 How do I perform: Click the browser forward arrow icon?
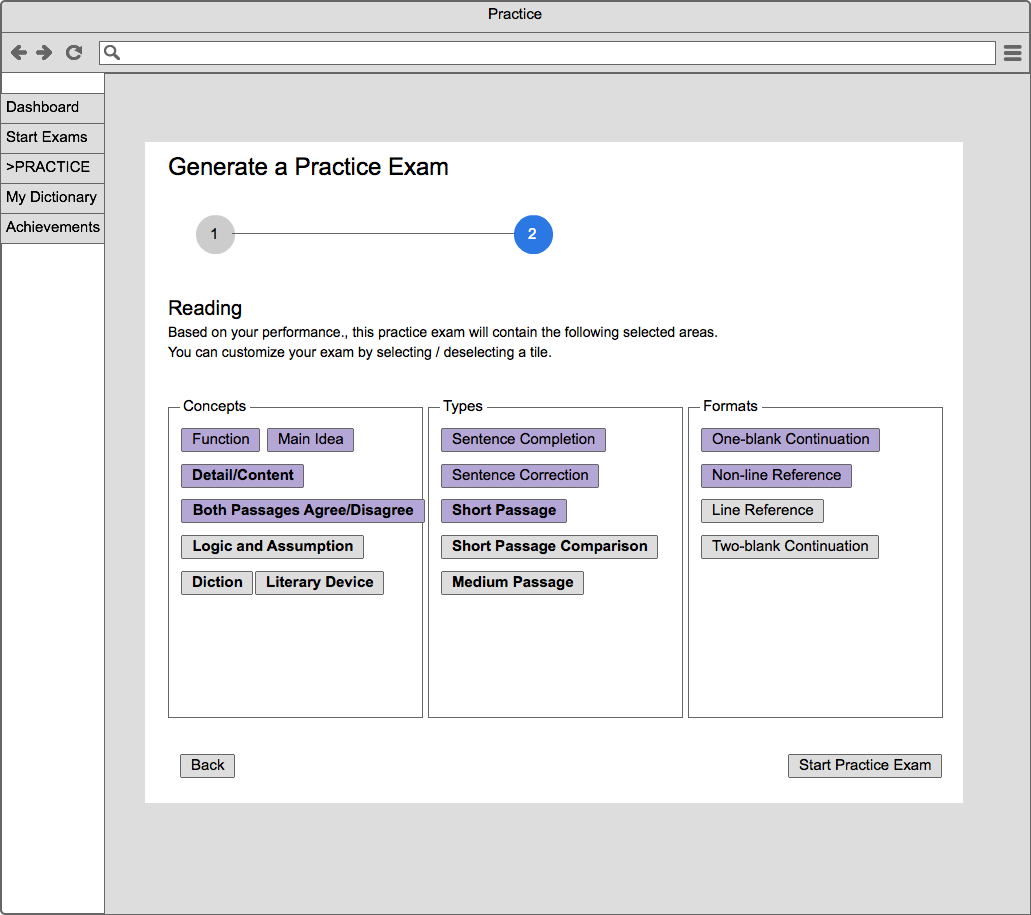[x=44, y=53]
